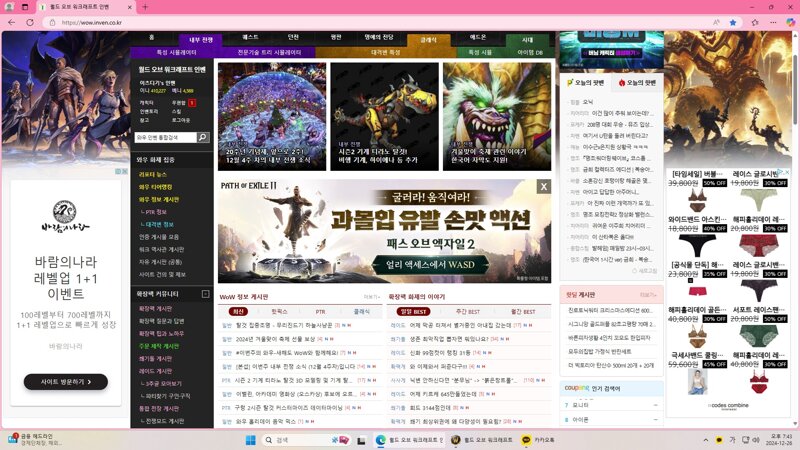The image size is (800, 450).
Task: Open the 시즌2 기계 티라노 탈것 thumbnail
Action: pos(384,117)
